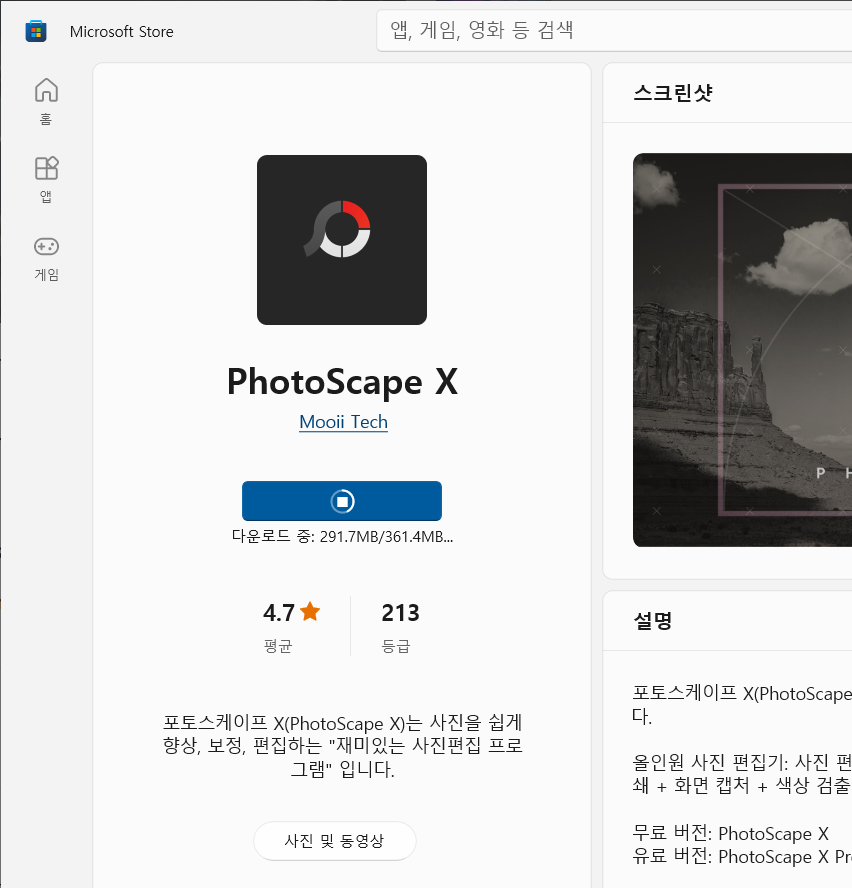The width and height of the screenshot is (852, 888).
Task: Click the 4.7 average rating
Action: (x=279, y=613)
